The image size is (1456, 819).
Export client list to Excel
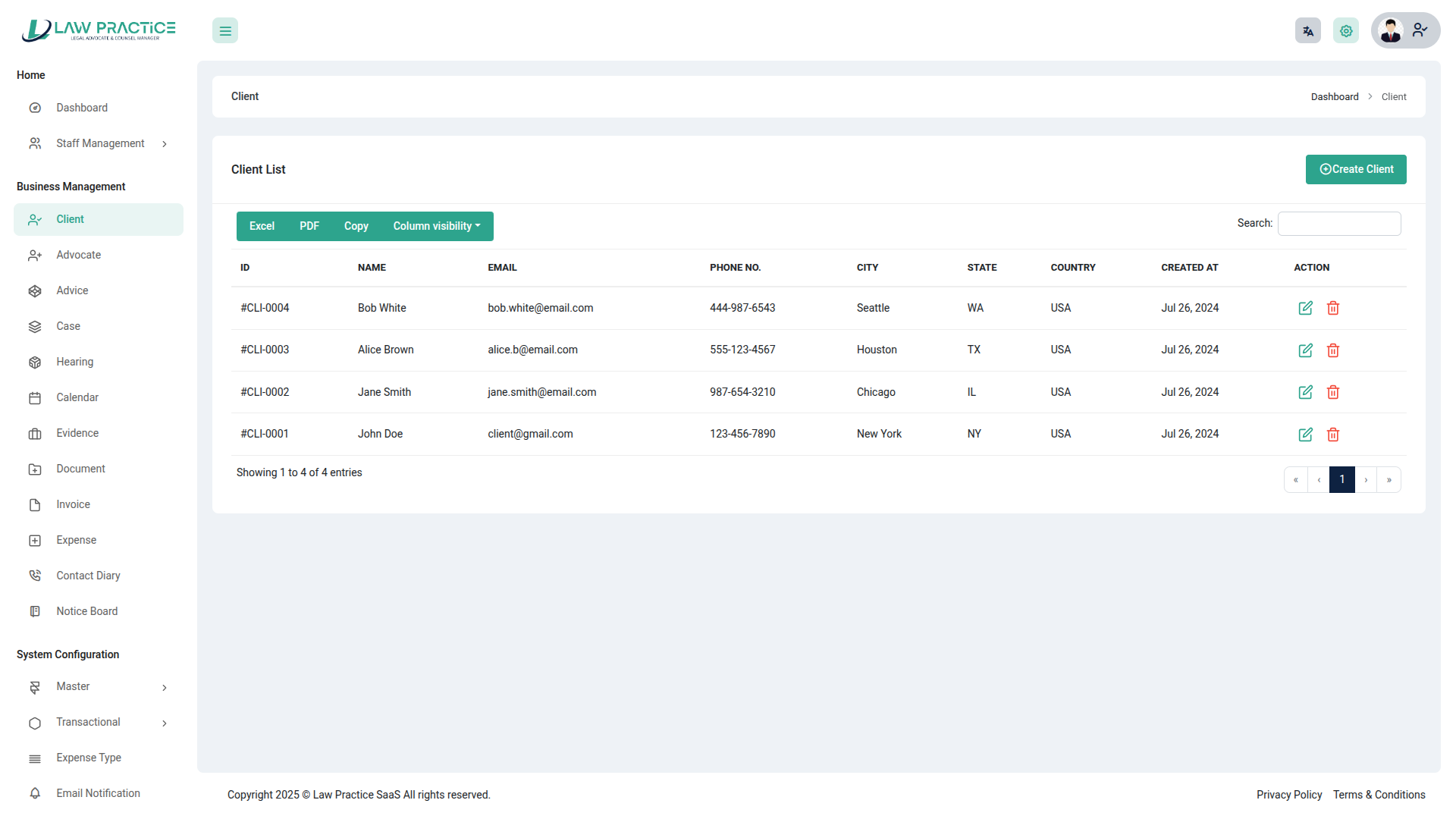click(x=262, y=226)
